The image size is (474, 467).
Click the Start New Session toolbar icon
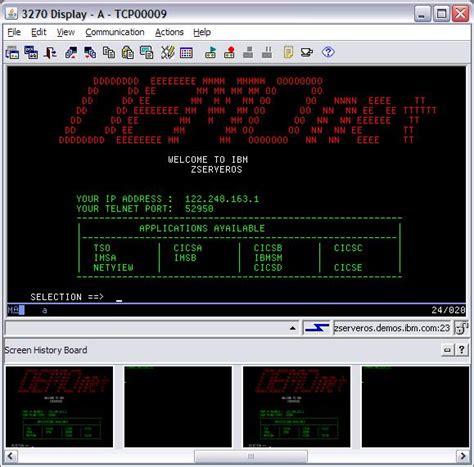pyautogui.click(x=31, y=53)
